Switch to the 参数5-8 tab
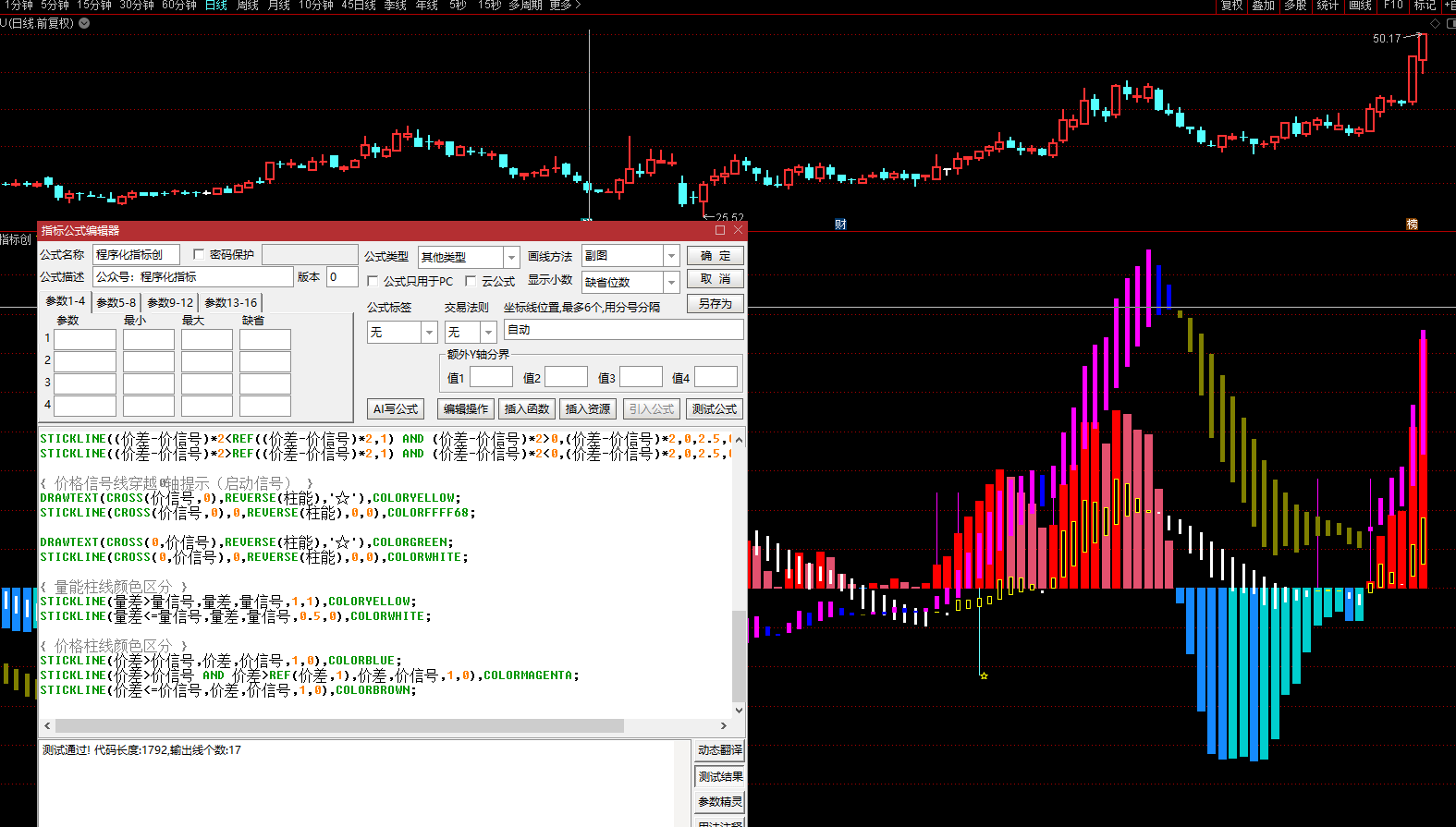The height and width of the screenshot is (827, 1456). [x=116, y=302]
